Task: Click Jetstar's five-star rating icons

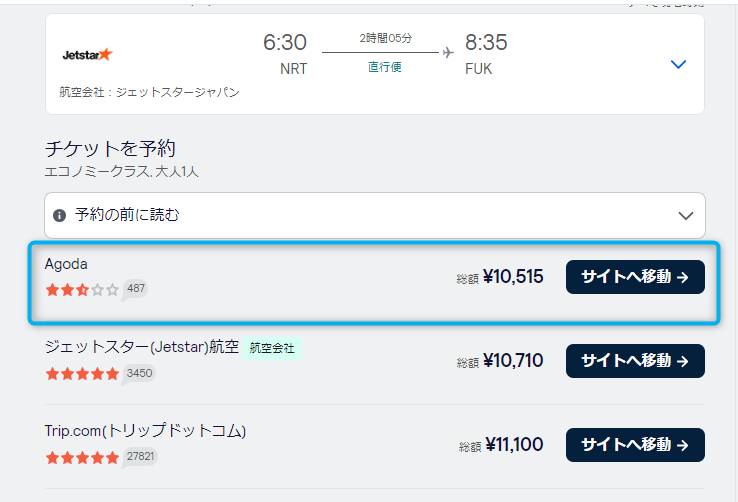Action: 82,374
